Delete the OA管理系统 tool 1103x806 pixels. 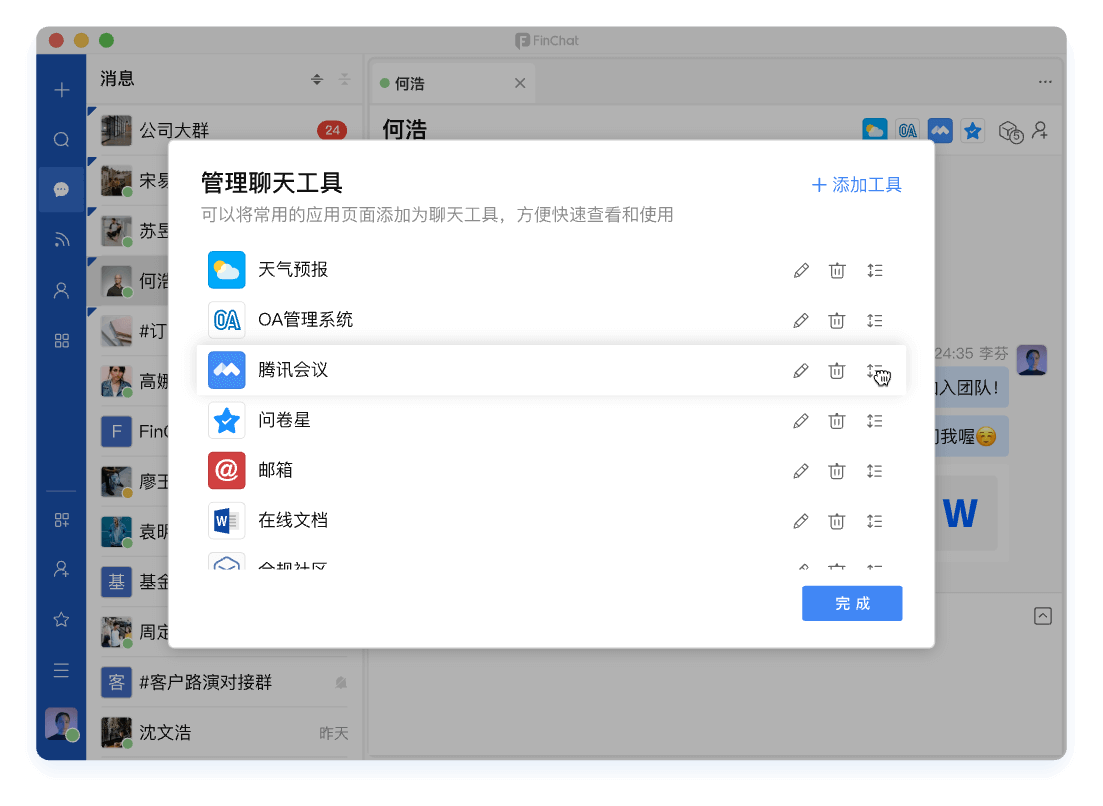837,320
